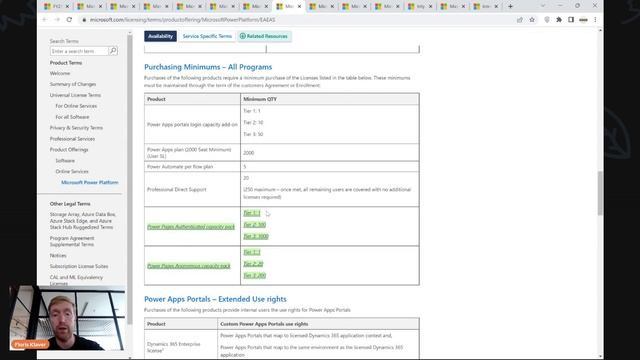The width and height of the screenshot is (640, 360).
Task: Open Program Agreement Supplemental Terms
Action: [72, 241]
